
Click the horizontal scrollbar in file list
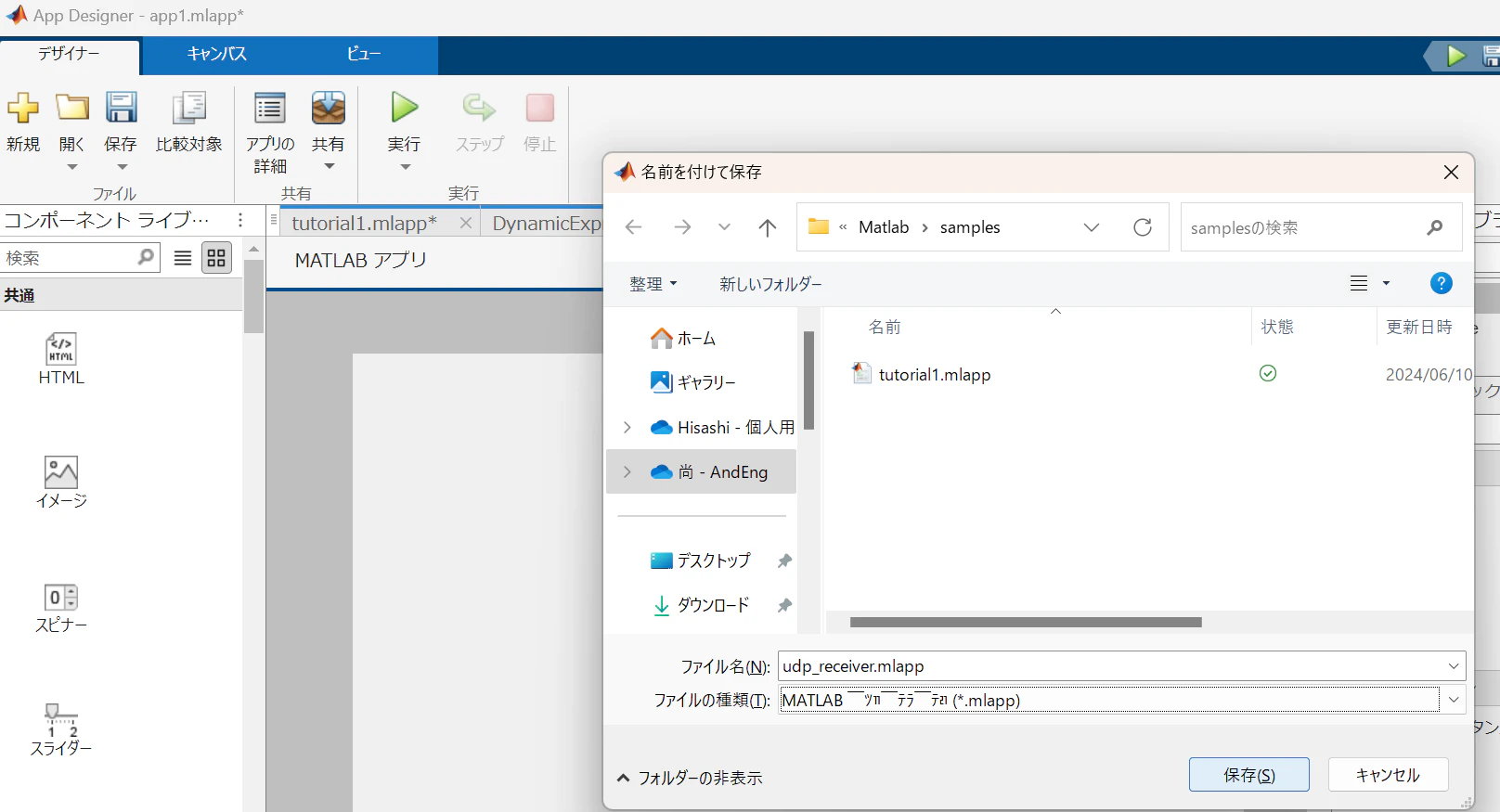1026,623
